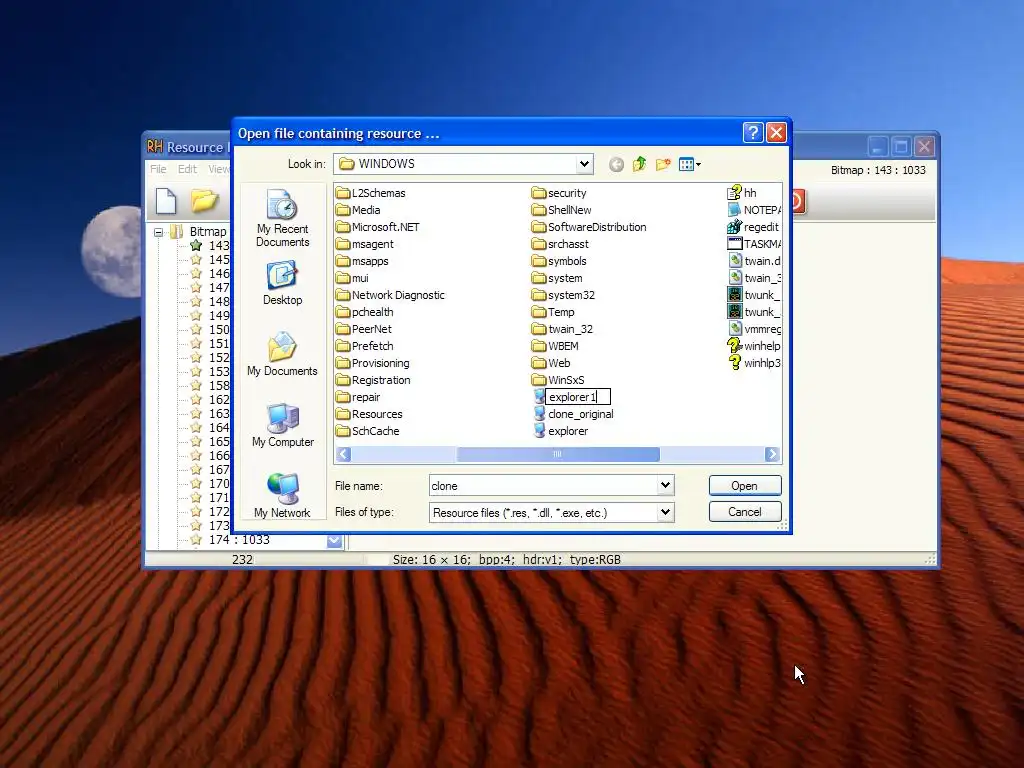
Task: Select the WBEM folder
Action: point(555,345)
